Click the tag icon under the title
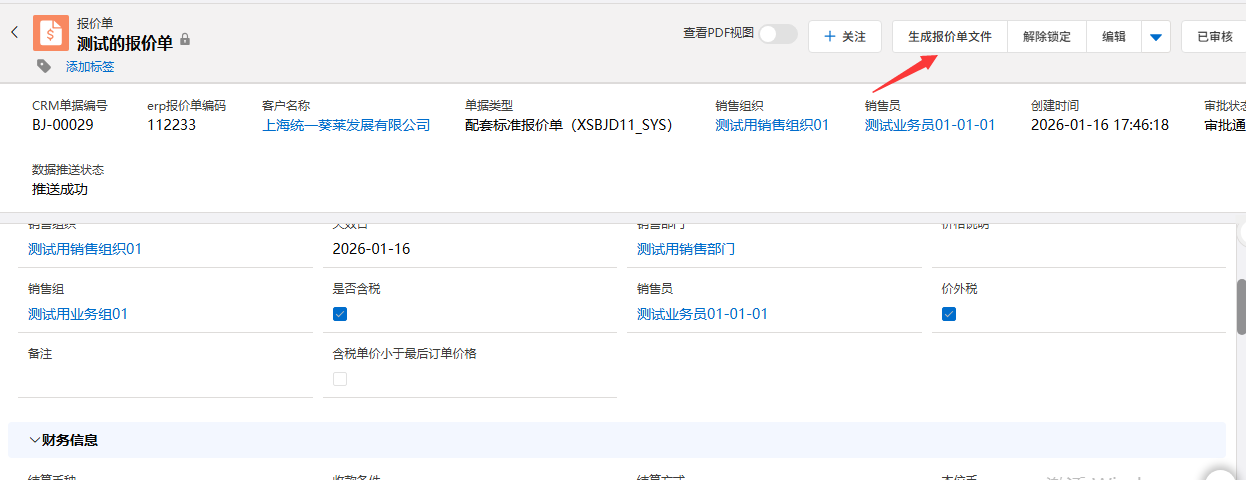 pyautogui.click(x=44, y=66)
